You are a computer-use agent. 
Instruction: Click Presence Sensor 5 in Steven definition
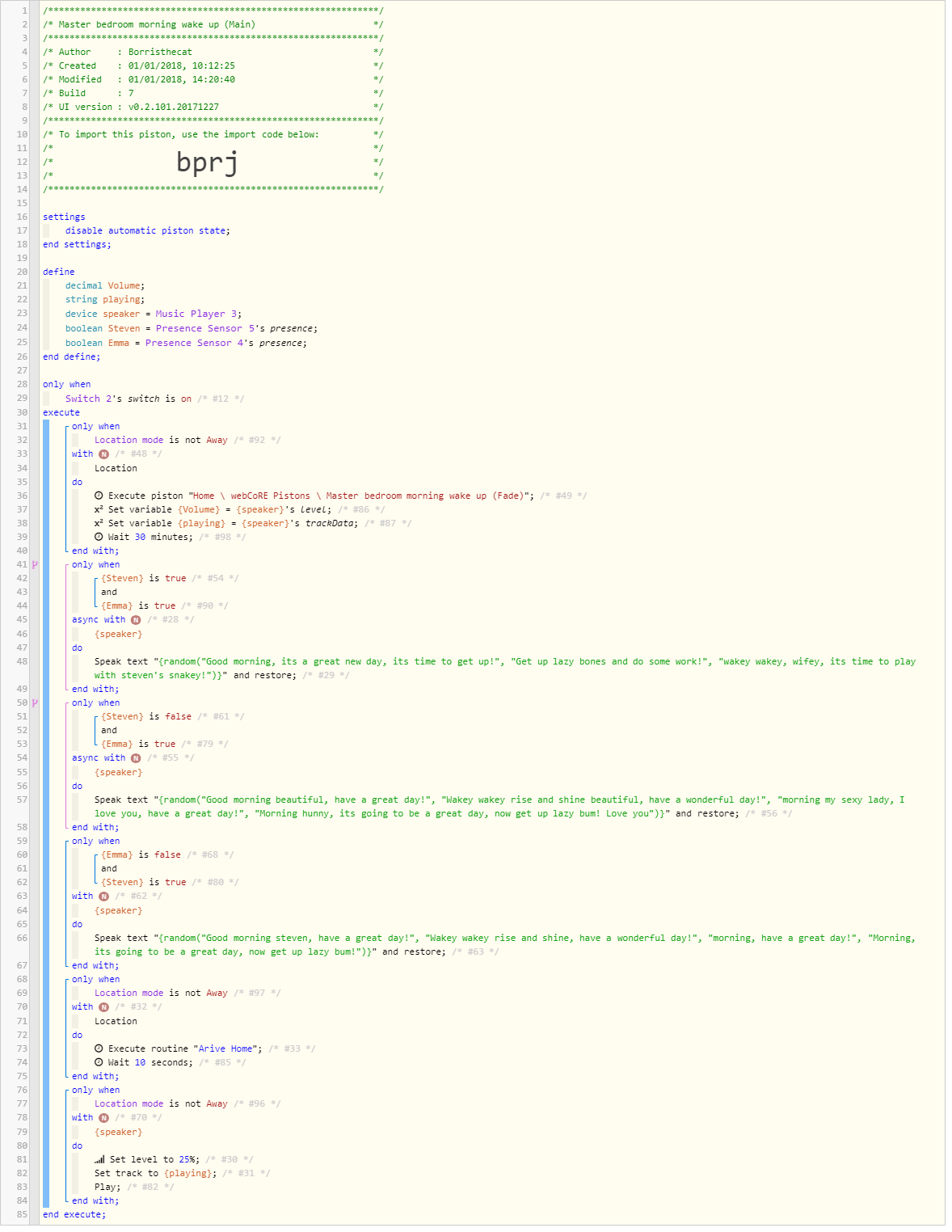(x=205, y=328)
